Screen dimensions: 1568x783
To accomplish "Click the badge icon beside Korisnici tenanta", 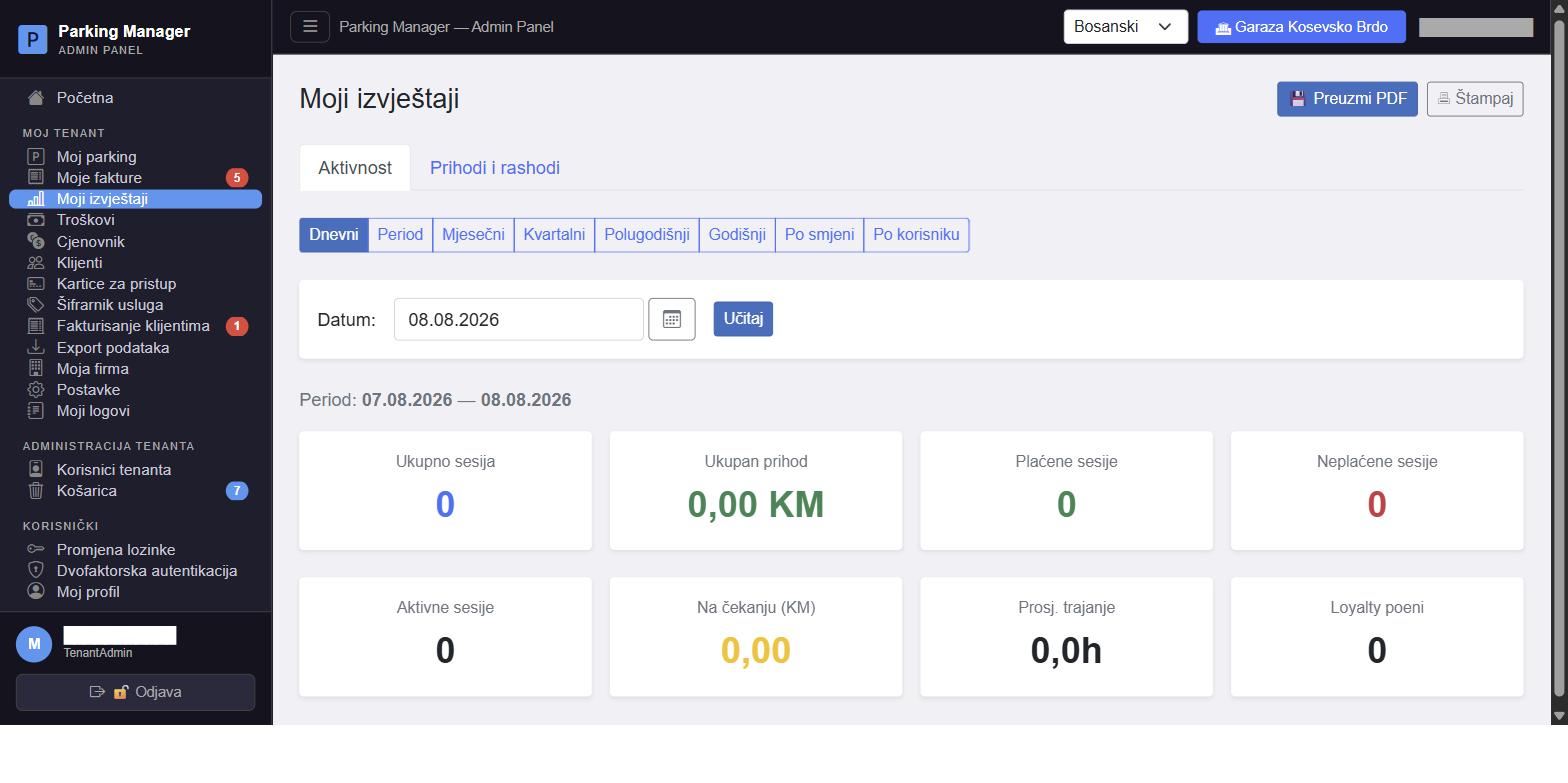I will pyautogui.click(x=36, y=470).
